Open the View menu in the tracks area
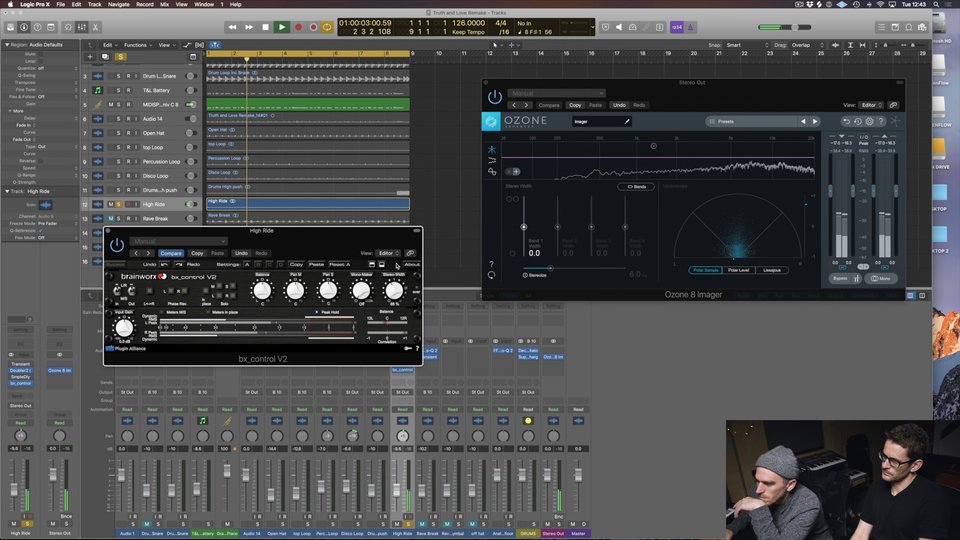Screen dimensions: 960x540 pos(165,45)
